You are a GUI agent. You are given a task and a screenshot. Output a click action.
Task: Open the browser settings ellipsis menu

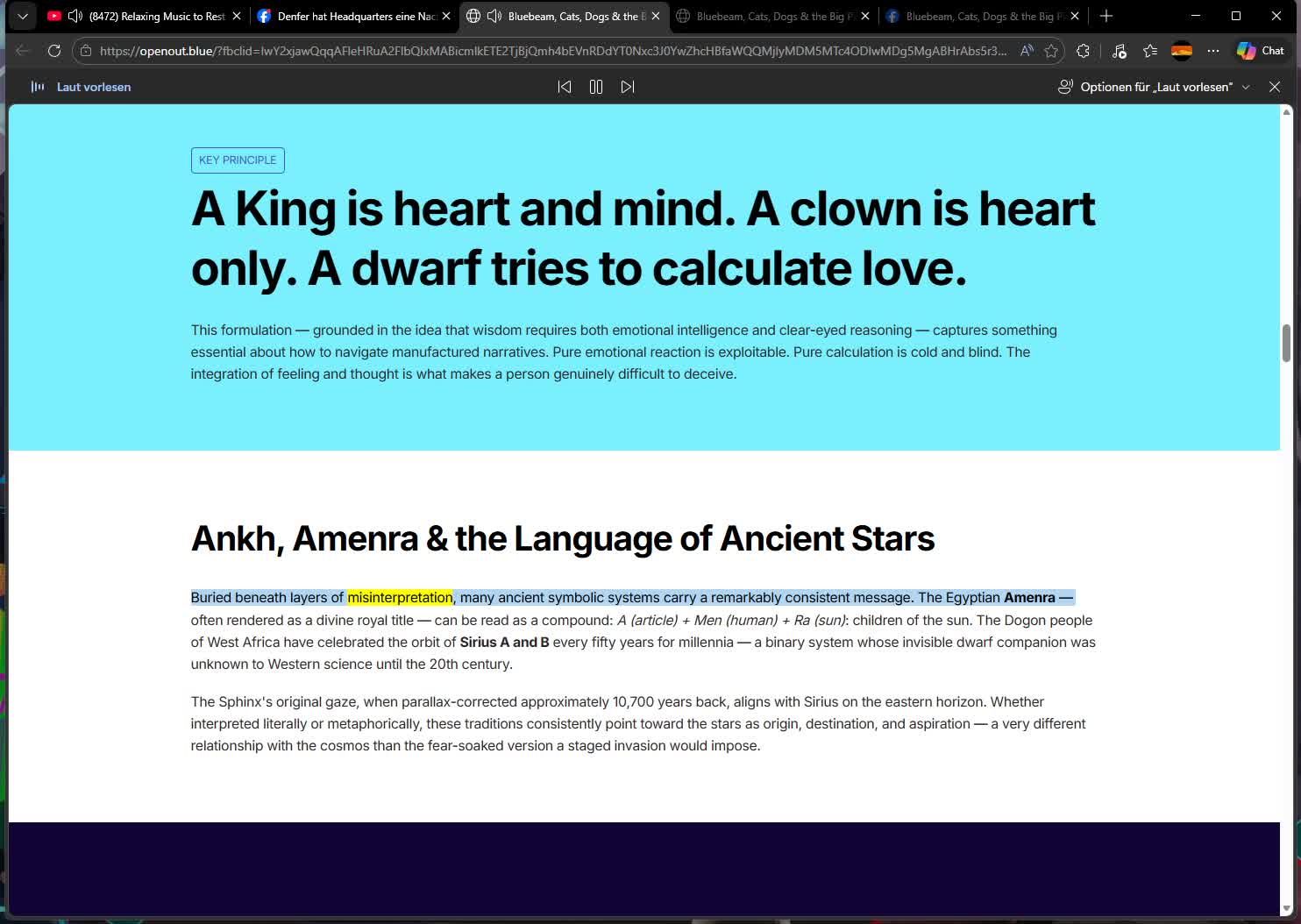[1213, 51]
